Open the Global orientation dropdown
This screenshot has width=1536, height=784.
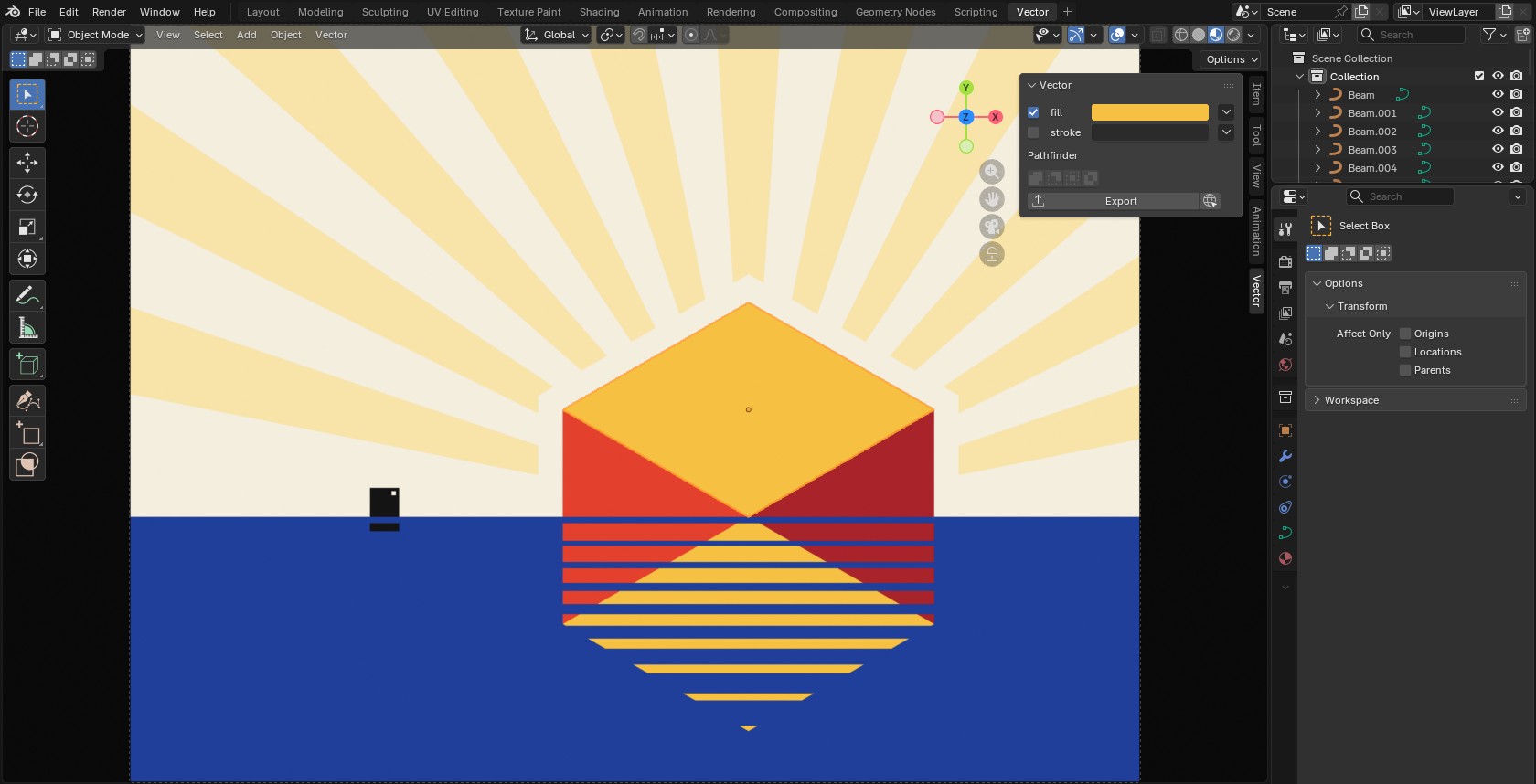click(x=557, y=35)
